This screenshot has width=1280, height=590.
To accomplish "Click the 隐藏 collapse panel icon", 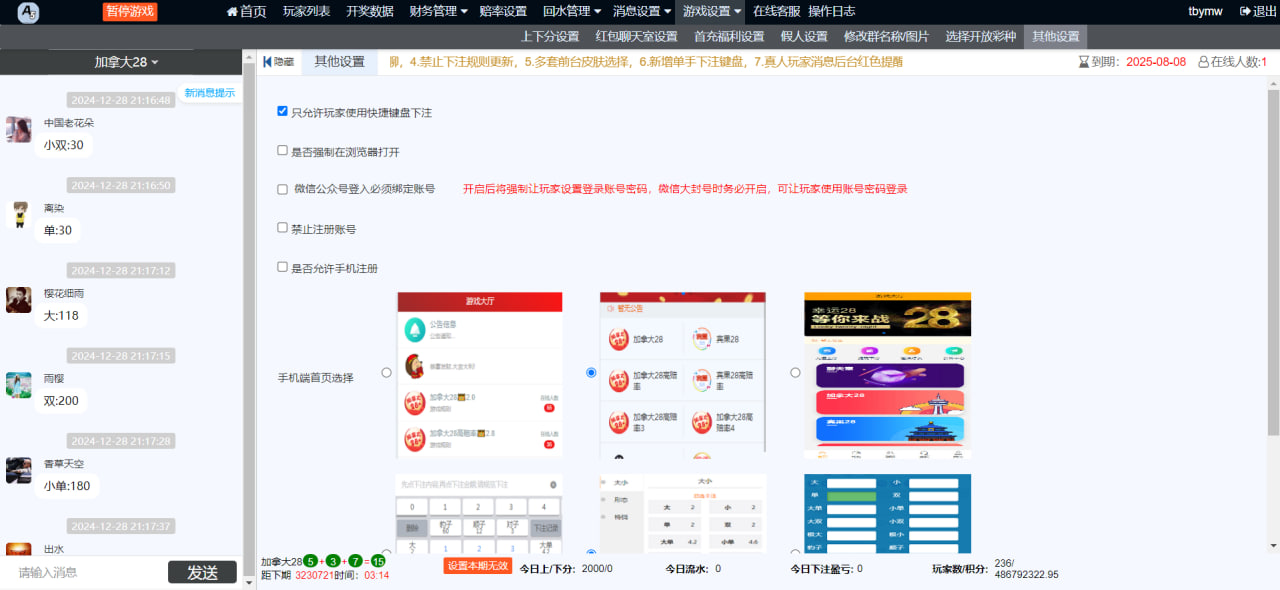I will click(267, 62).
